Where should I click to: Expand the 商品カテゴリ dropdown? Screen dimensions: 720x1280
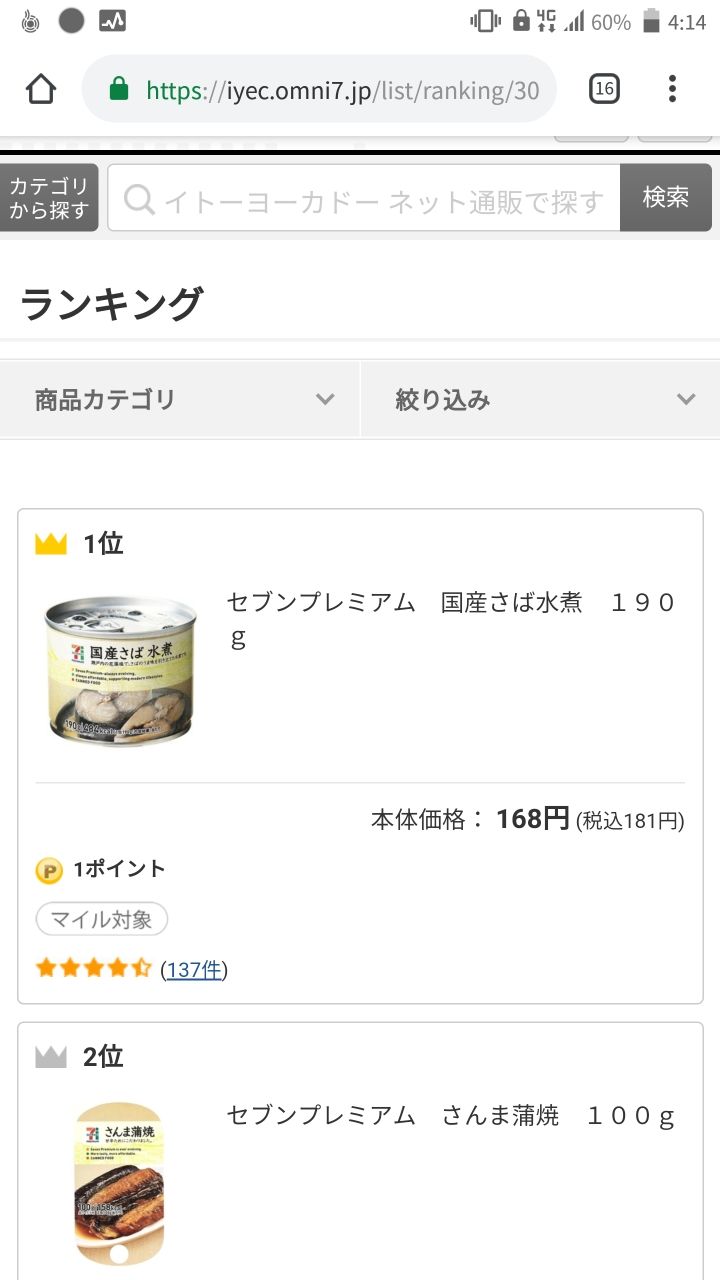coord(180,399)
